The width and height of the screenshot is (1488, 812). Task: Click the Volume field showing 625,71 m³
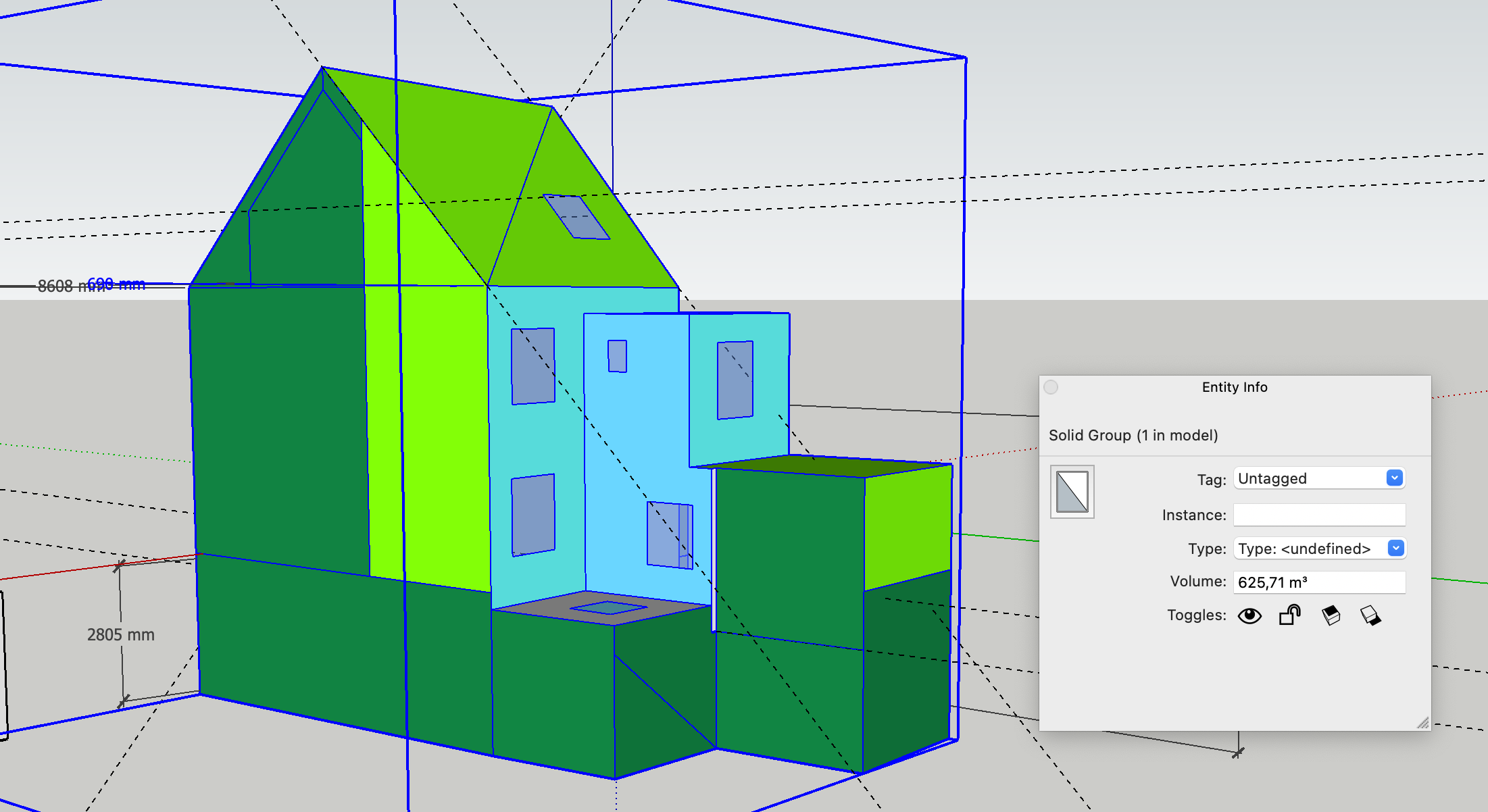[x=1319, y=582]
